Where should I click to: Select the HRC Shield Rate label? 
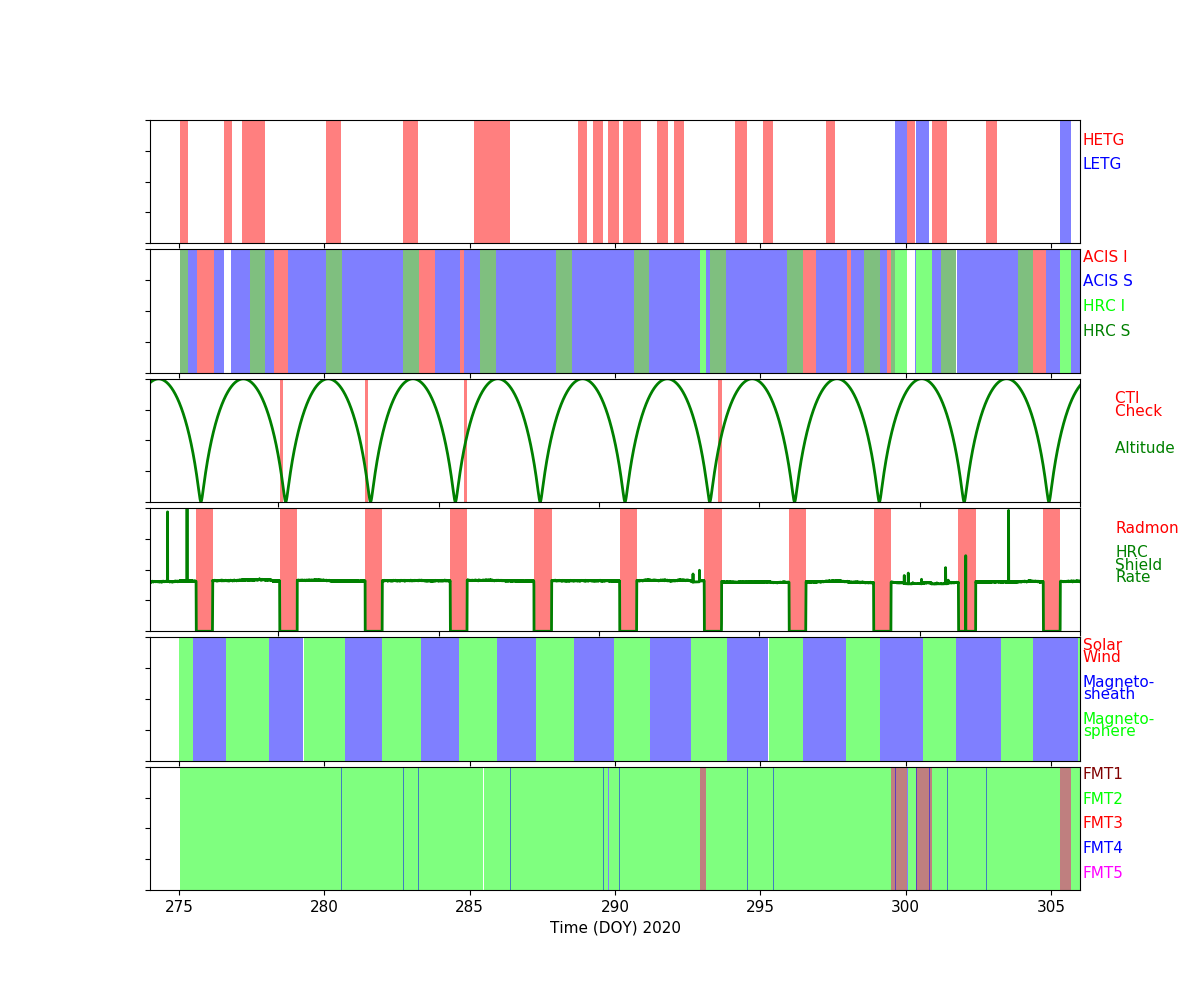click(1138, 565)
